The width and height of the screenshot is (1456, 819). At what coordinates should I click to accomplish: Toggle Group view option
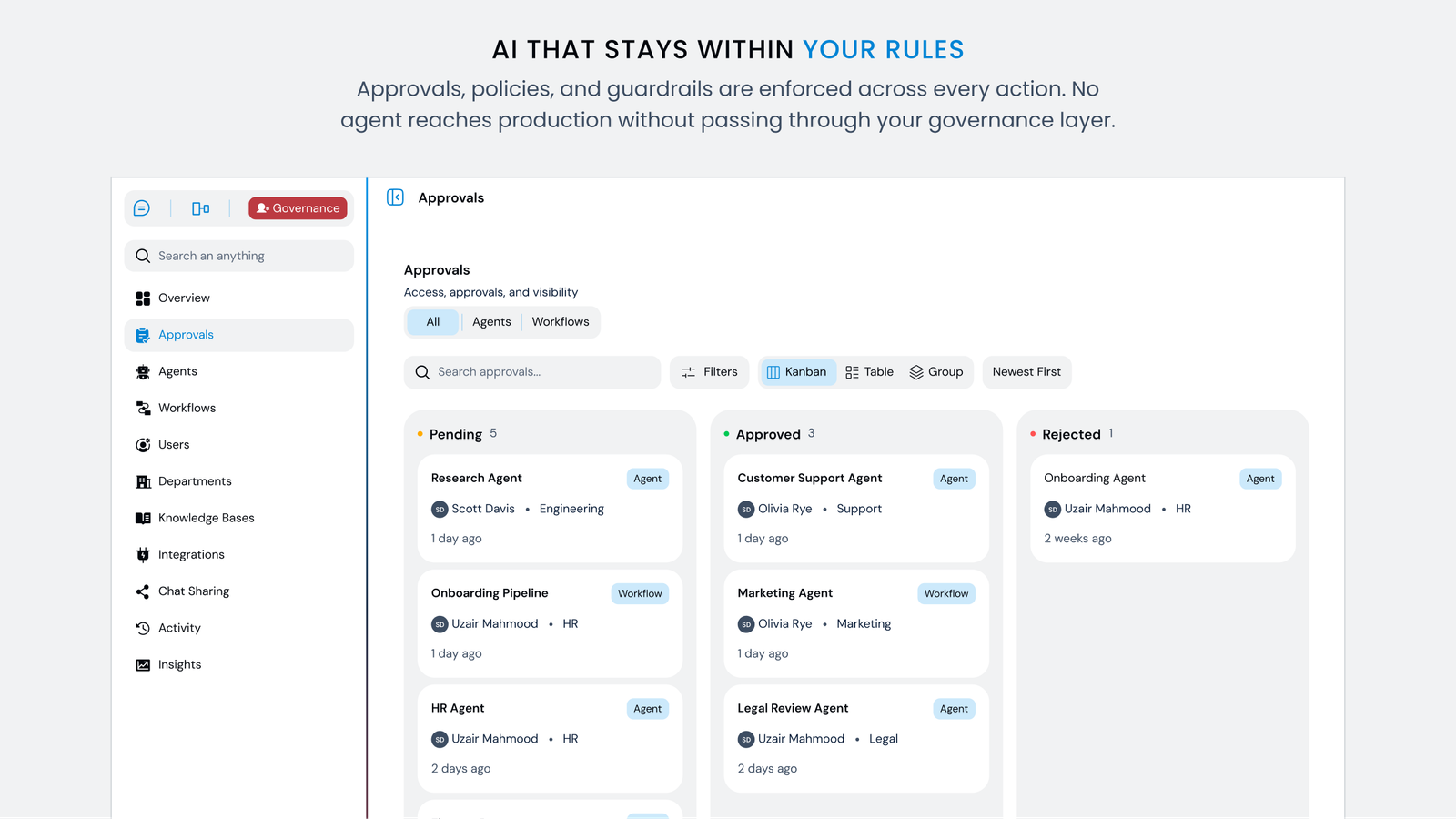click(x=936, y=372)
